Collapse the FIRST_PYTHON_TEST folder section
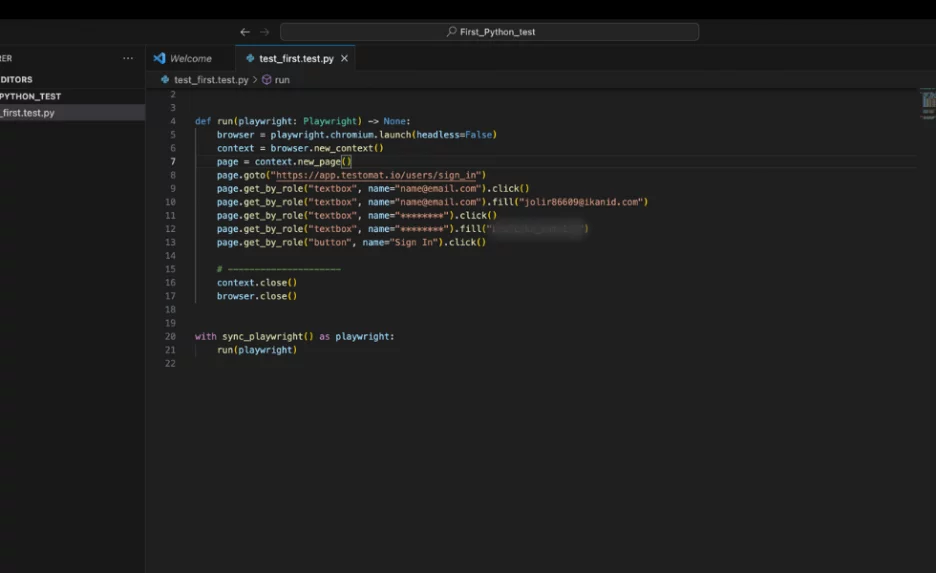 30,96
